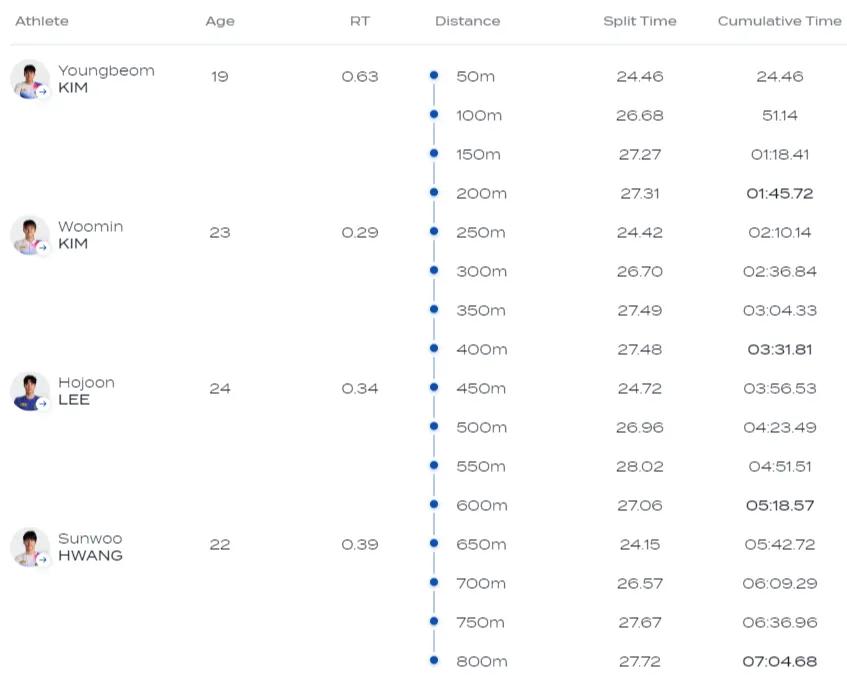Select reaction time value 0.34
Screen dimensions: 847x678
(360, 388)
